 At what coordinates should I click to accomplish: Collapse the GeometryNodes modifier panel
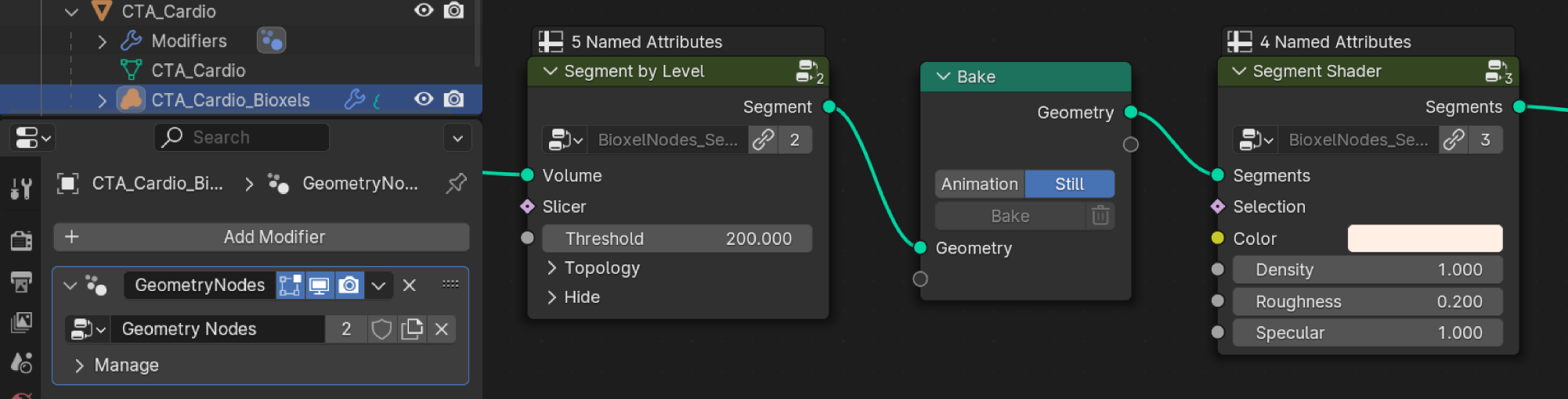tap(70, 286)
